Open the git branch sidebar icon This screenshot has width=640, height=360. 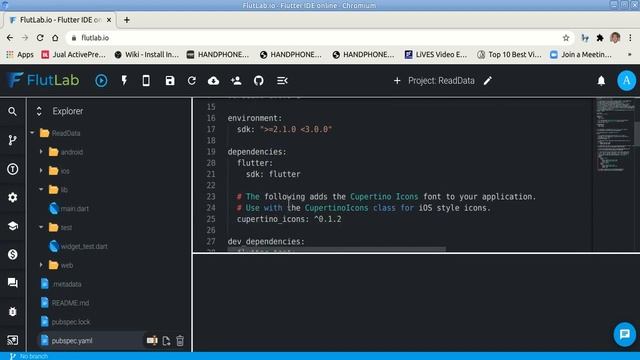click(13, 140)
